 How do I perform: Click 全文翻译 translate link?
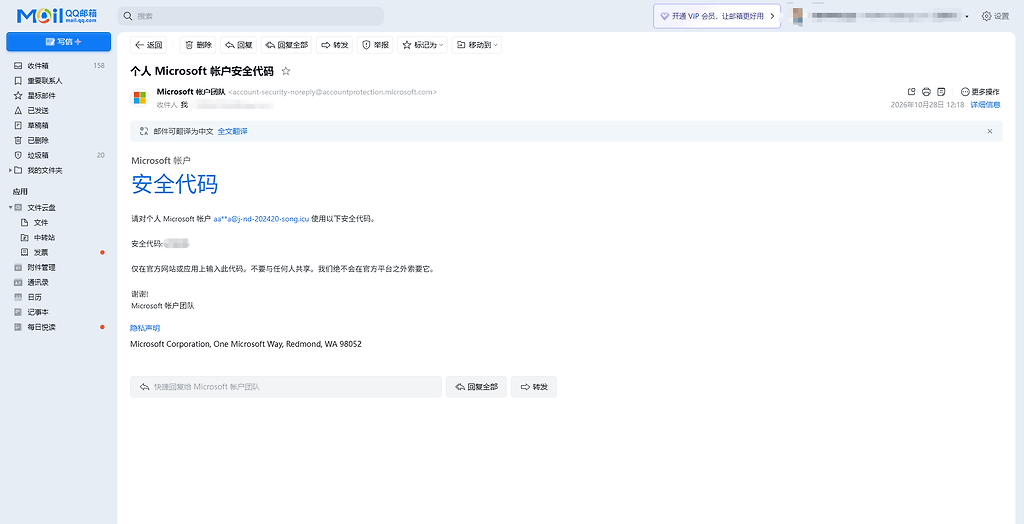tap(232, 131)
